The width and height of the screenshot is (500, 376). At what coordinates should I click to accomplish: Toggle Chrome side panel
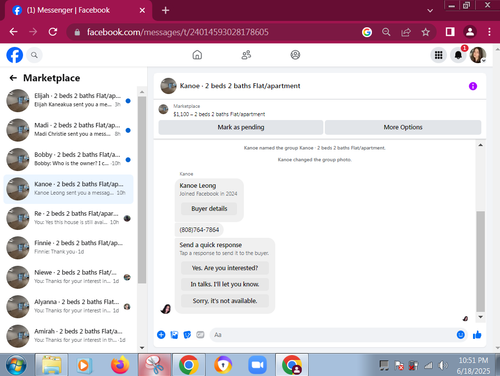click(450, 32)
